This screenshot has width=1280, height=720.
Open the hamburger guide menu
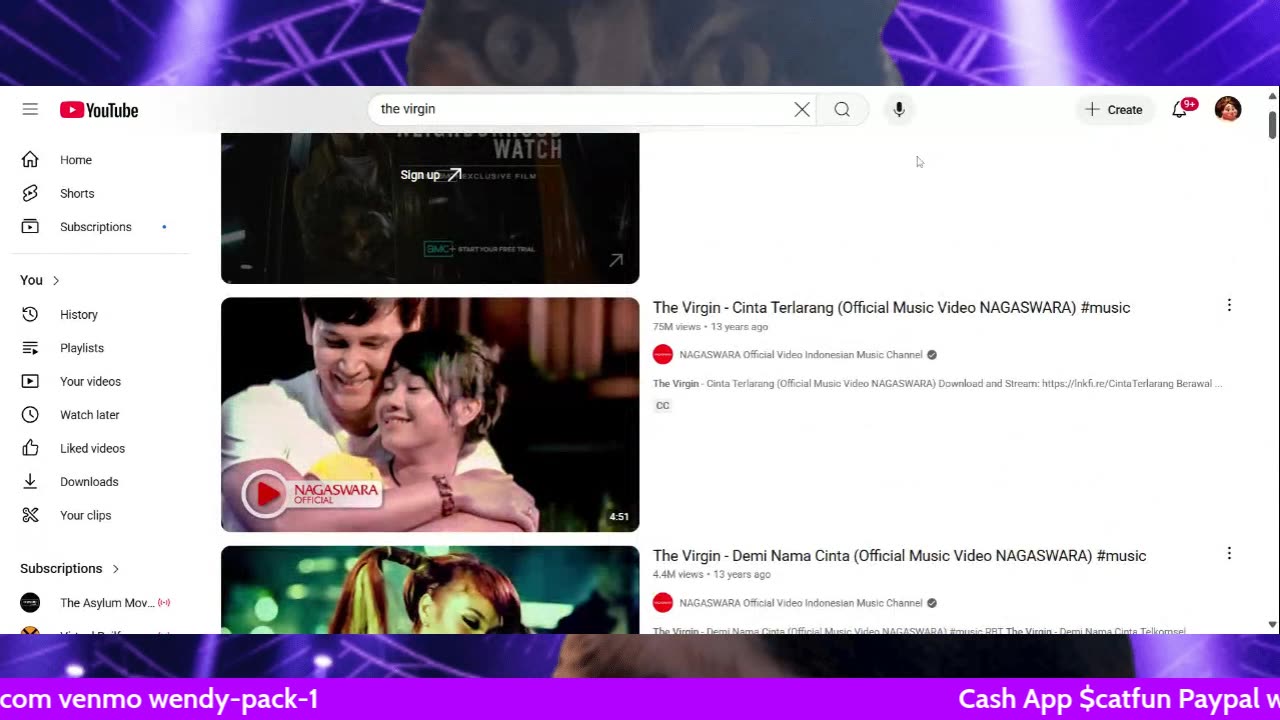coord(30,110)
